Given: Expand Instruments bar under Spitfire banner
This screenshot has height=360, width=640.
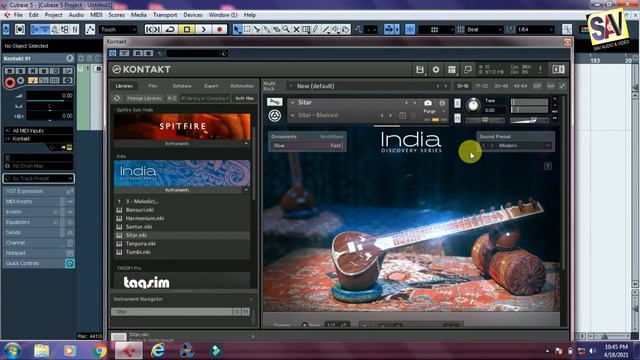Looking at the screenshot, I should pyautogui.click(x=182, y=144).
